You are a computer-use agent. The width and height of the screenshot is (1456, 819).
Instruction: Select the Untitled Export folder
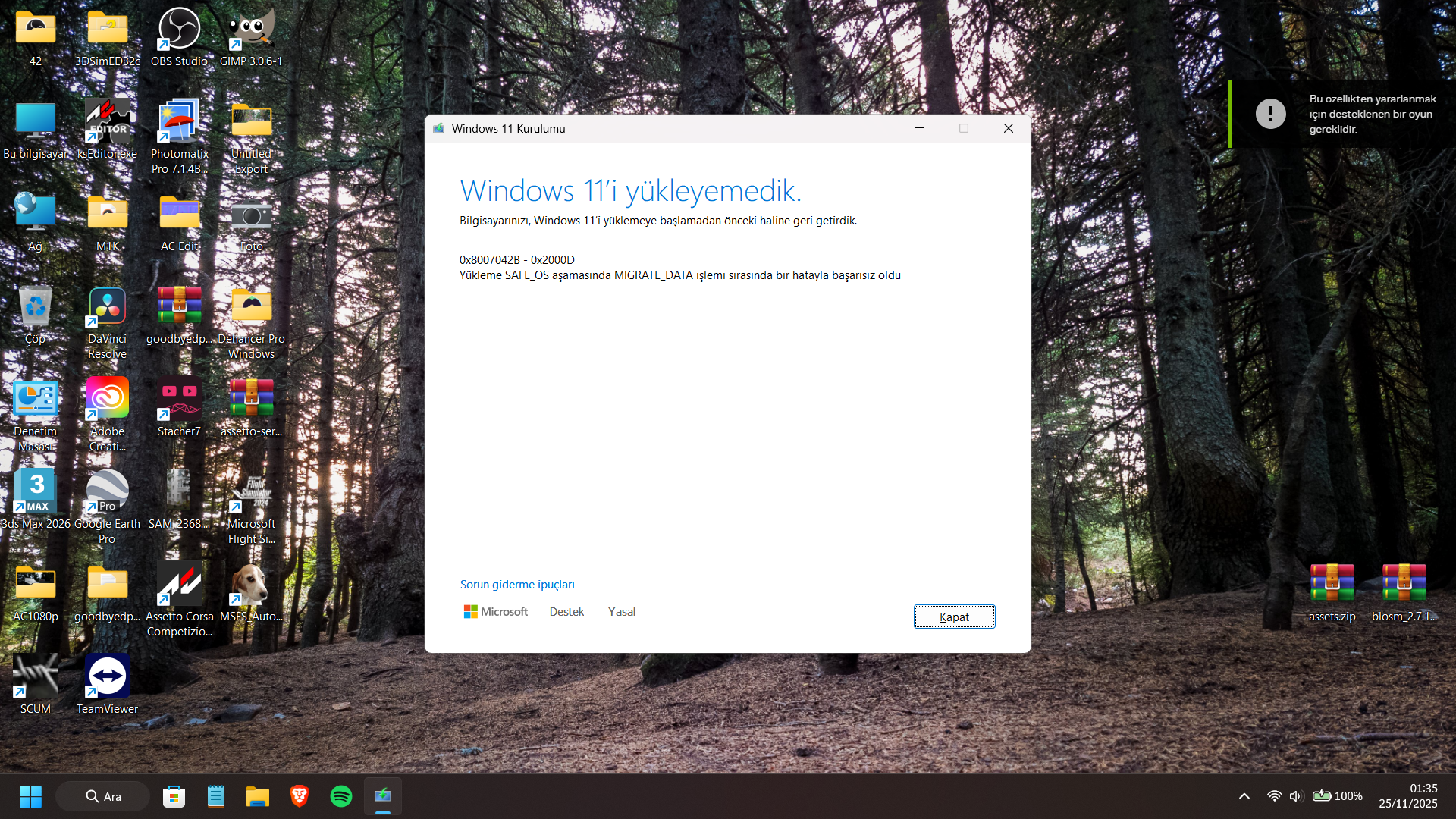pos(251,121)
